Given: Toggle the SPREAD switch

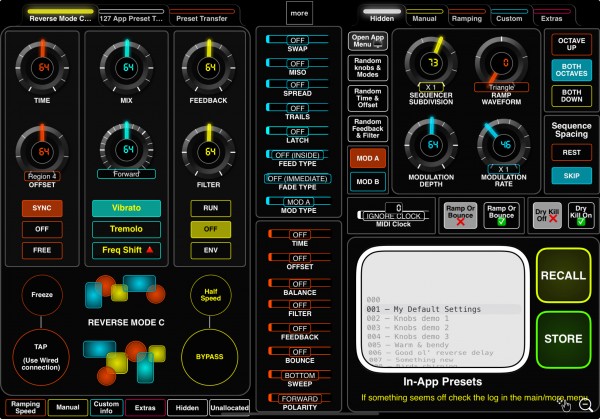Looking at the screenshot, I should coord(297,85).
